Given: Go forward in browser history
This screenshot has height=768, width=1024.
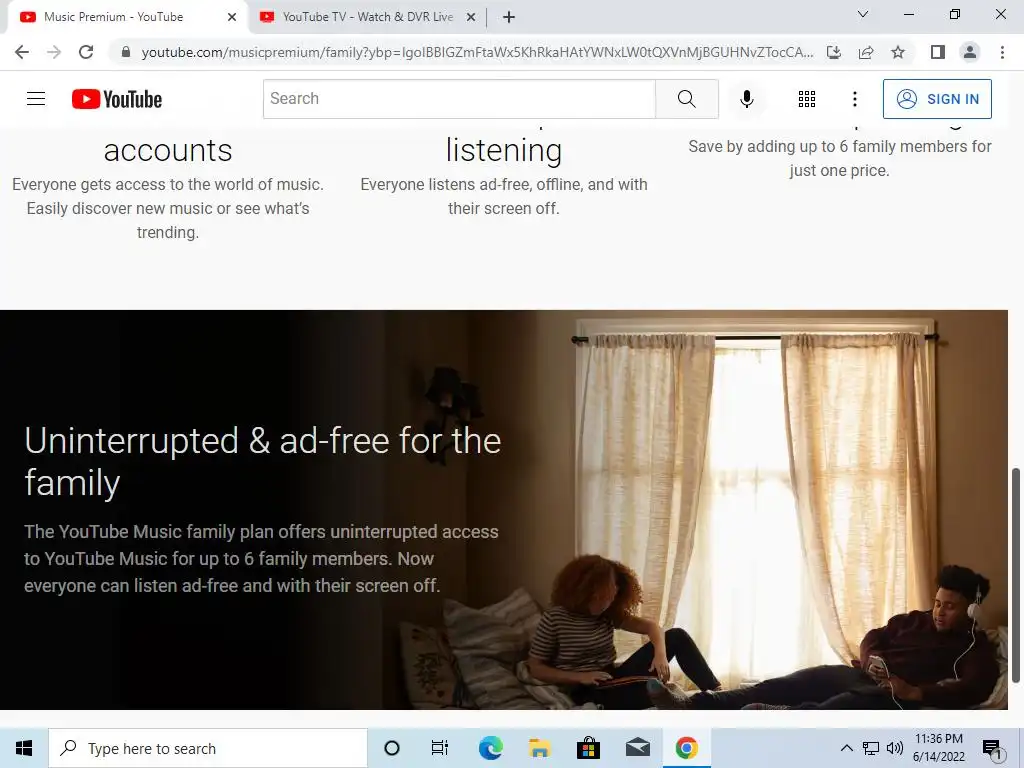Looking at the screenshot, I should (x=54, y=52).
